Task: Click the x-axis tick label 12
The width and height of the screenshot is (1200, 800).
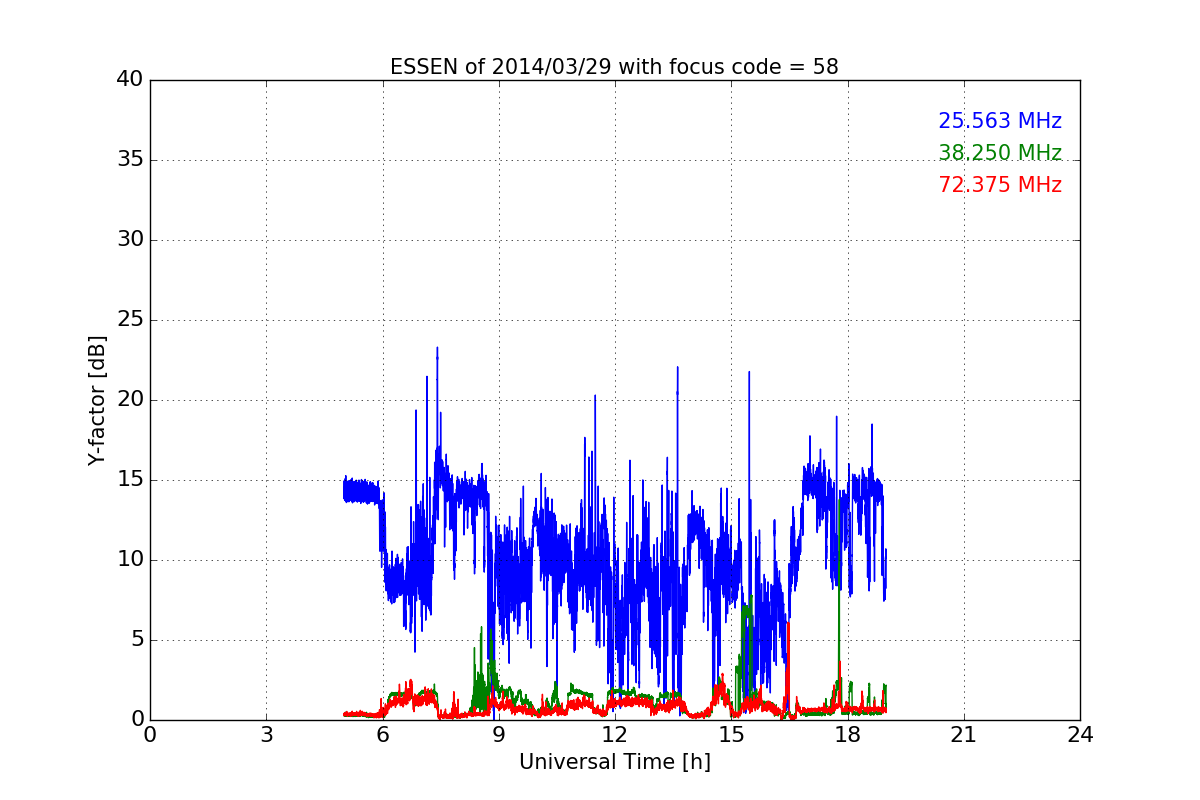Action: (615, 735)
